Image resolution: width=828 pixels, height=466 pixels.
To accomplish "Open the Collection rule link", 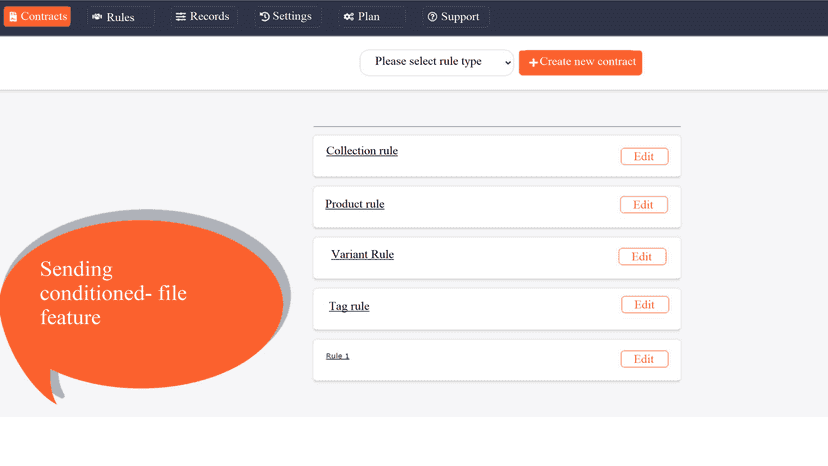I will click(362, 151).
